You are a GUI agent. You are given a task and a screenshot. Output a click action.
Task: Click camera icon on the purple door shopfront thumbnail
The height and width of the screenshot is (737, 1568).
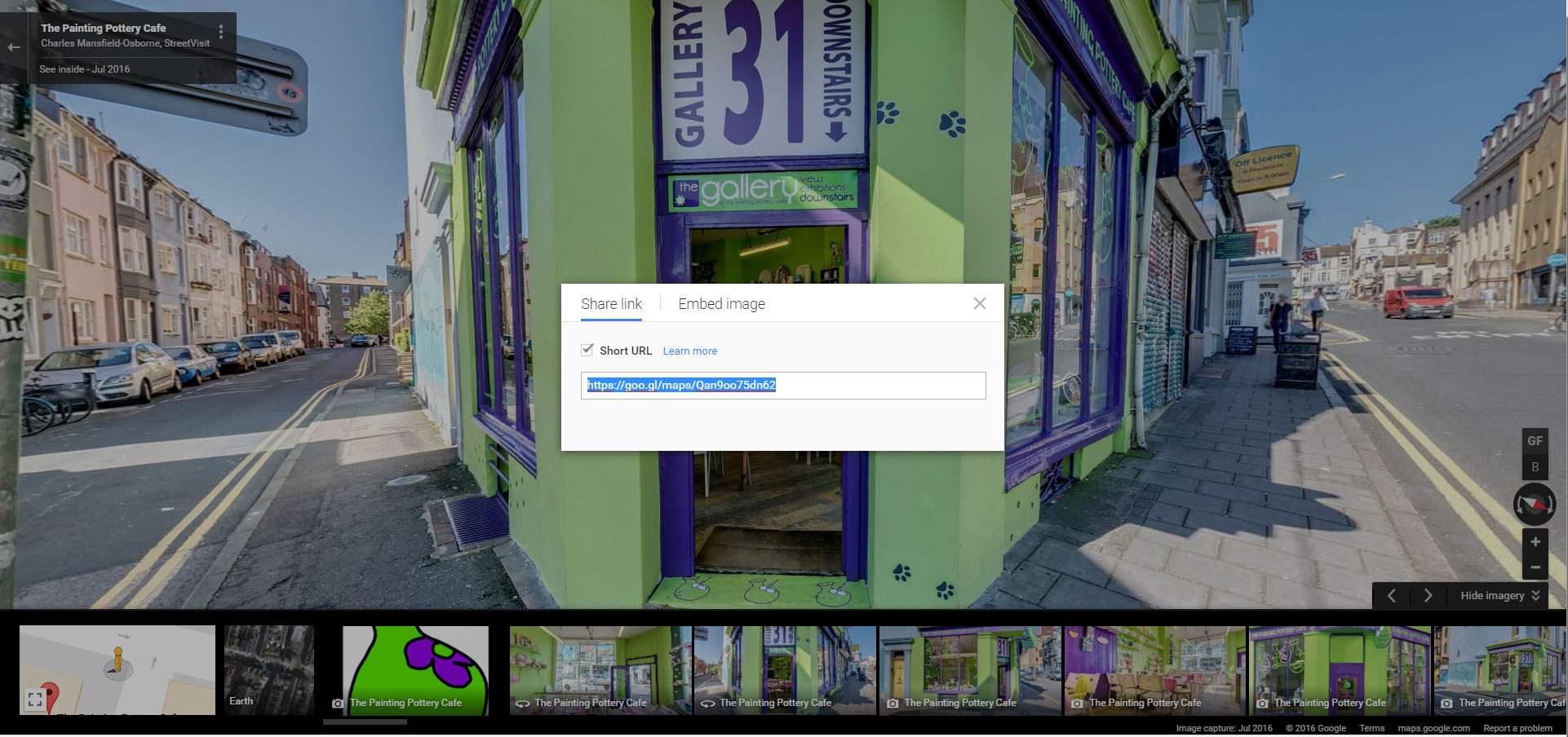(1262, 703)
